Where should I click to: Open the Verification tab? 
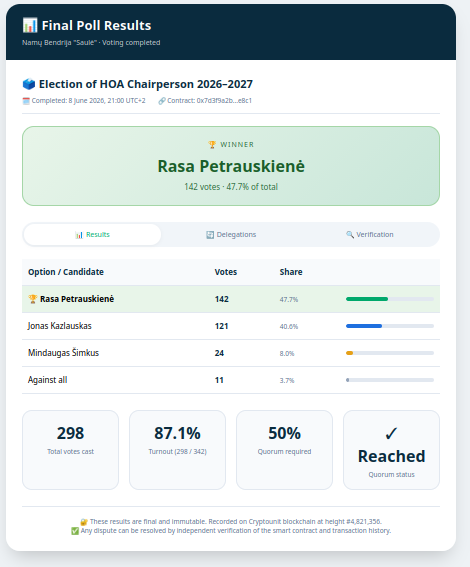(x=369, y=235)
